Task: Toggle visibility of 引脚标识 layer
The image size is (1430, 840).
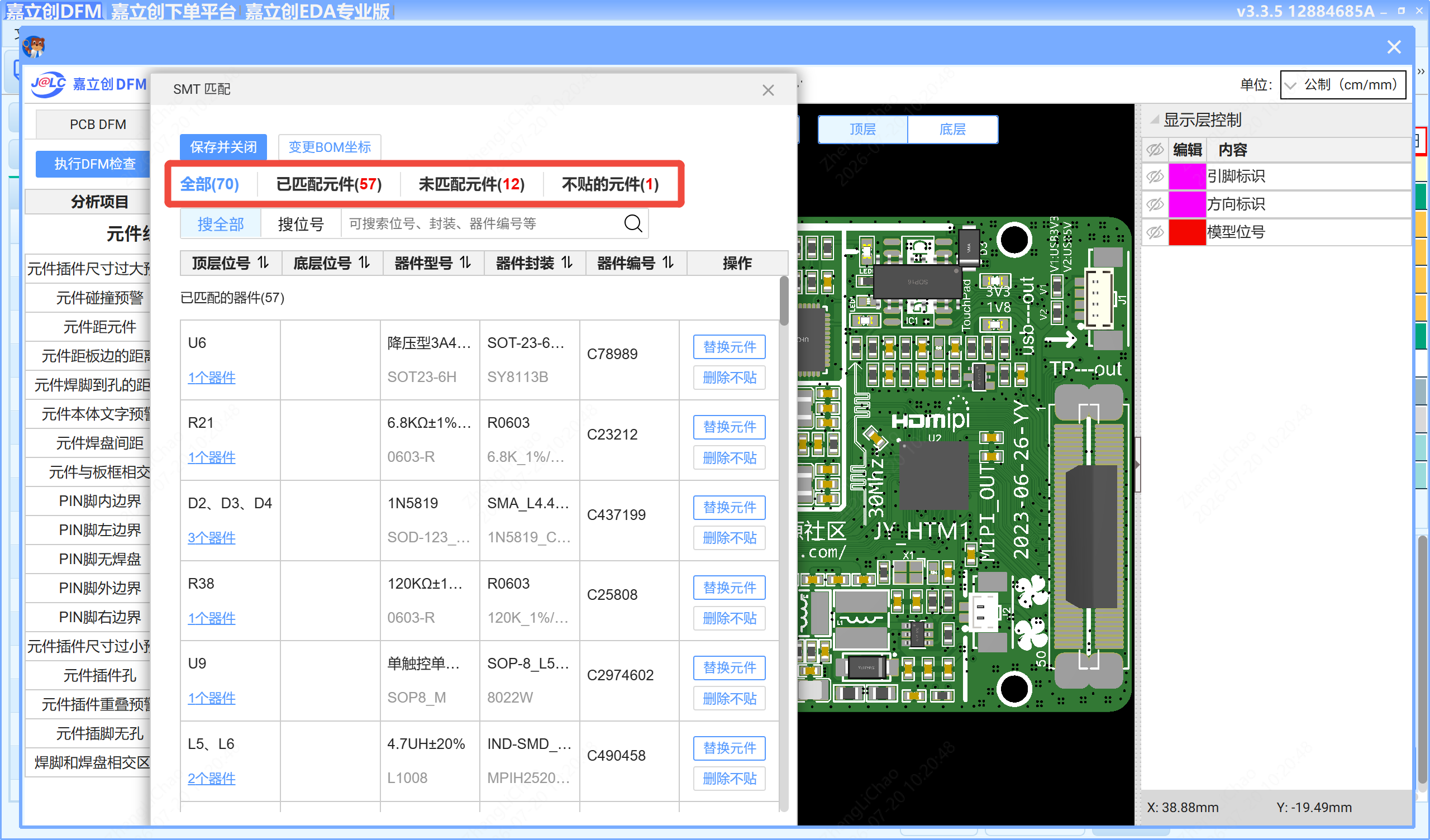Action: 1155,176
